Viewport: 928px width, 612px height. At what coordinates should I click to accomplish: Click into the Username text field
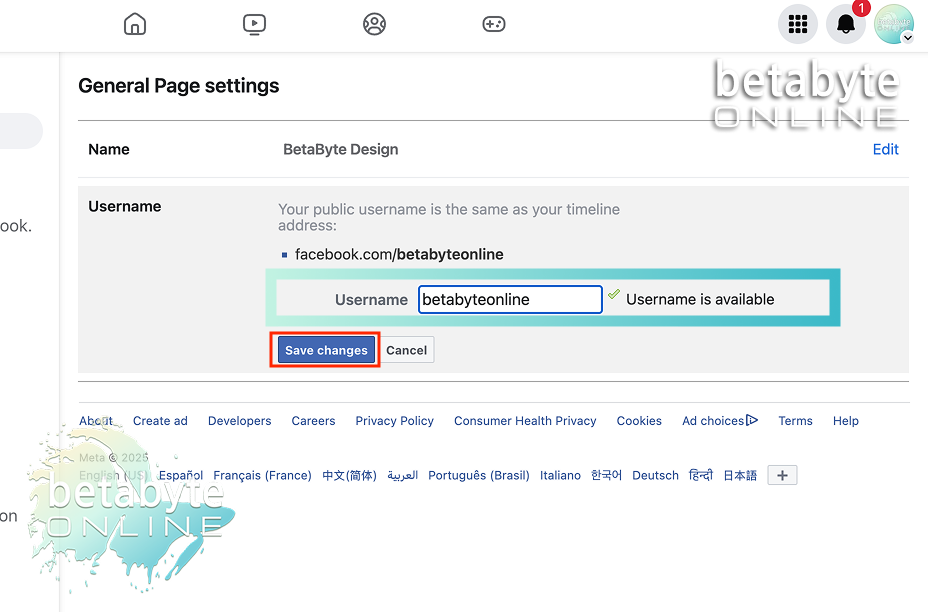tap(510, 299)
